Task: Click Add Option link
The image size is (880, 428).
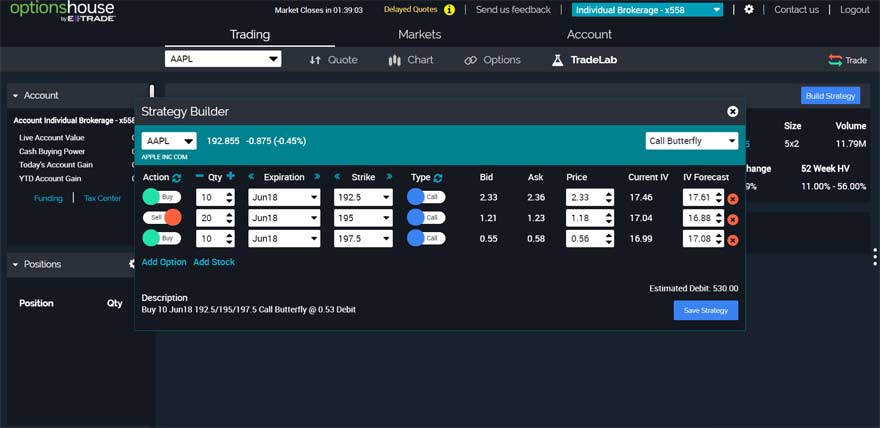Action: (x=164, y=262)
